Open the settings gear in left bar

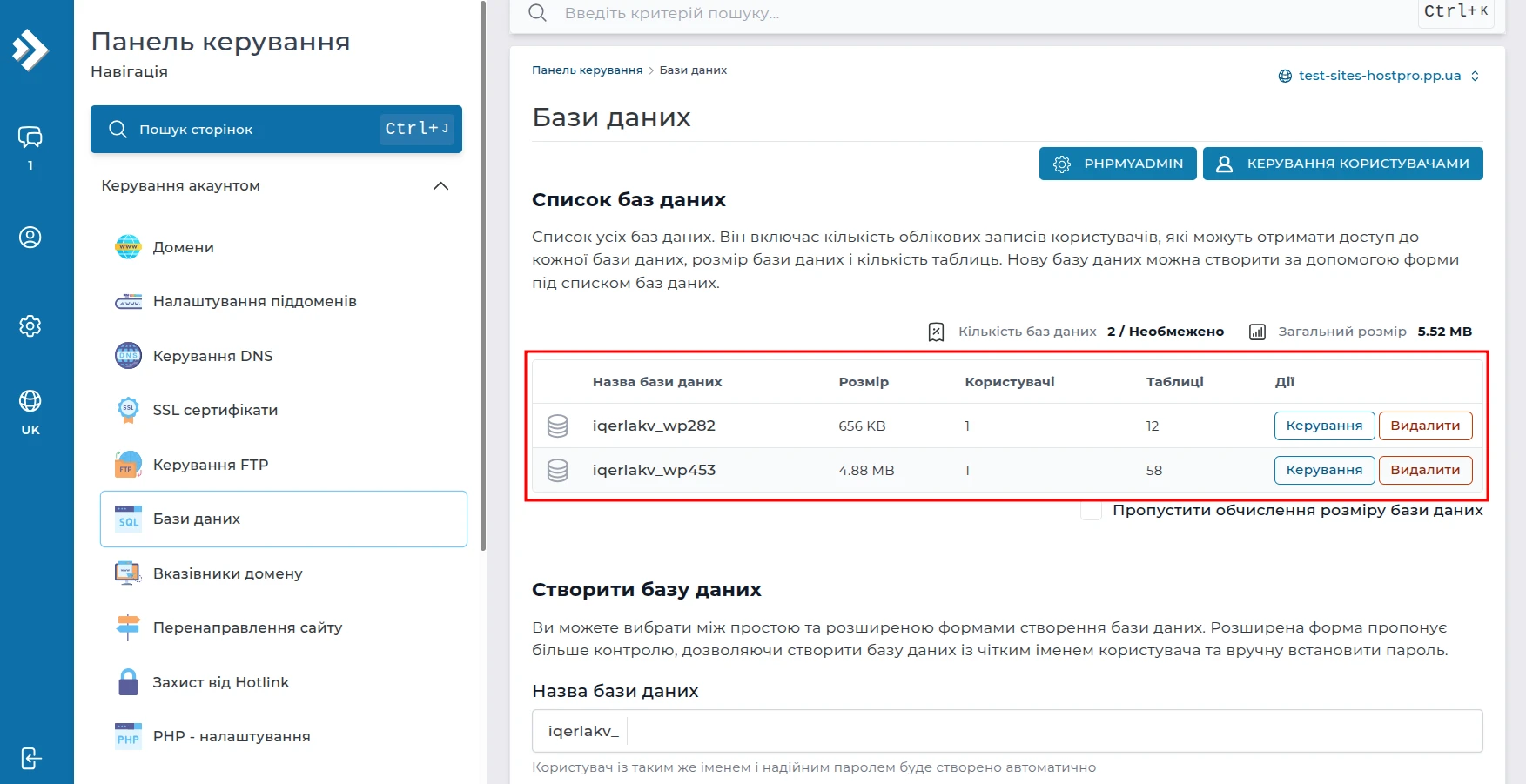[30, 325]
